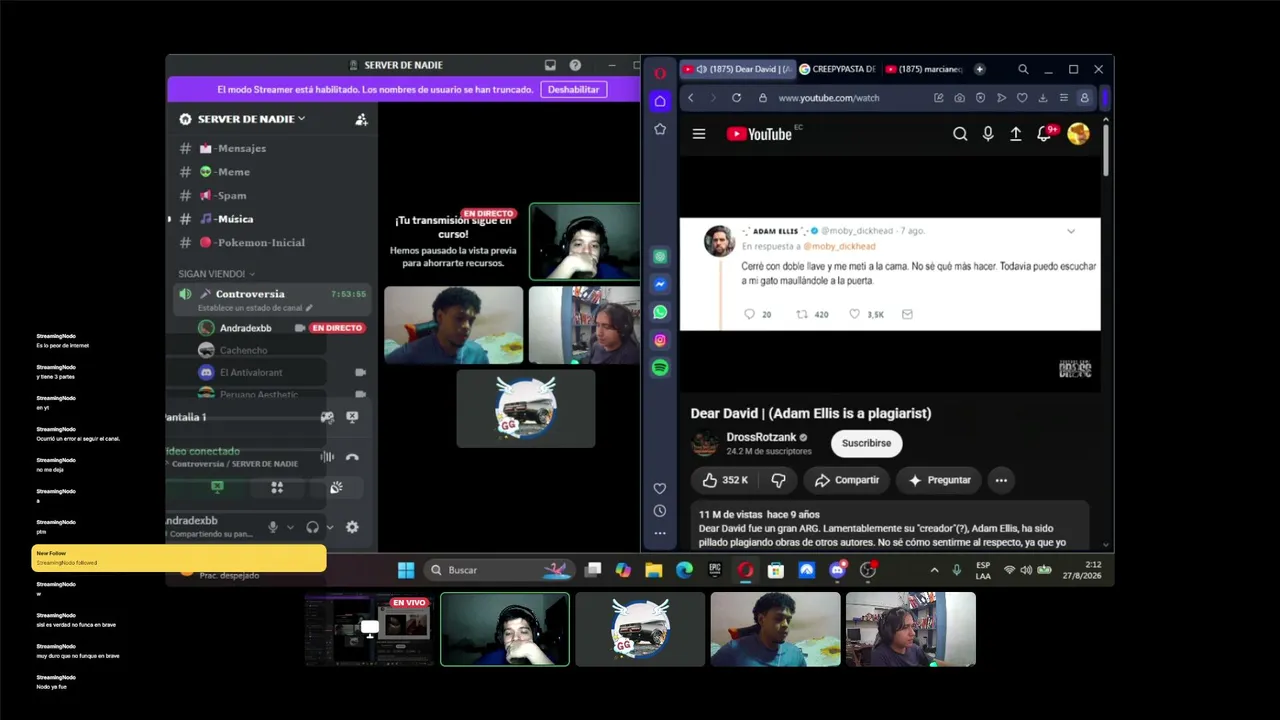Open WhatsApp in Opera sidebar
Screen dimensions: 1280x720
point(660,312)
